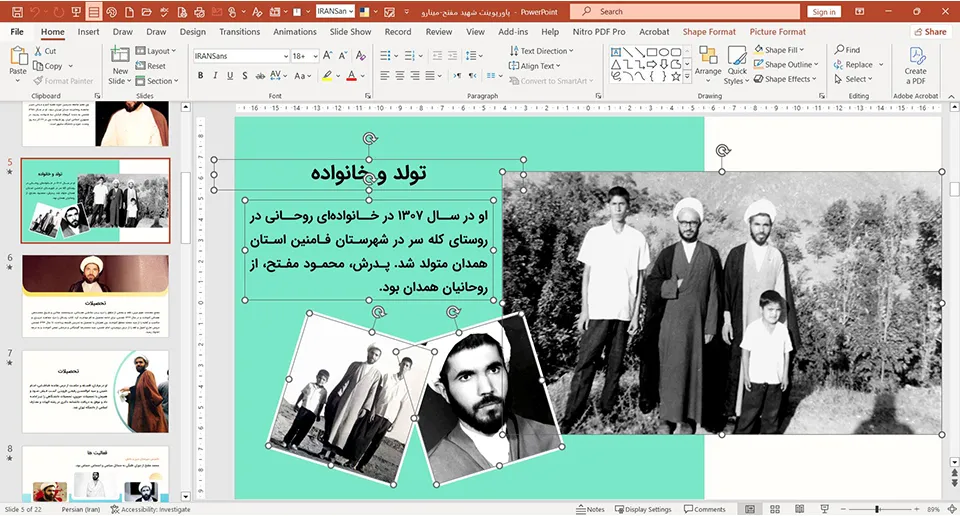This screenshot has width=960, height=516.
Task: Toggle Strikethrough formatting
Action: click(x=260, y=75)
